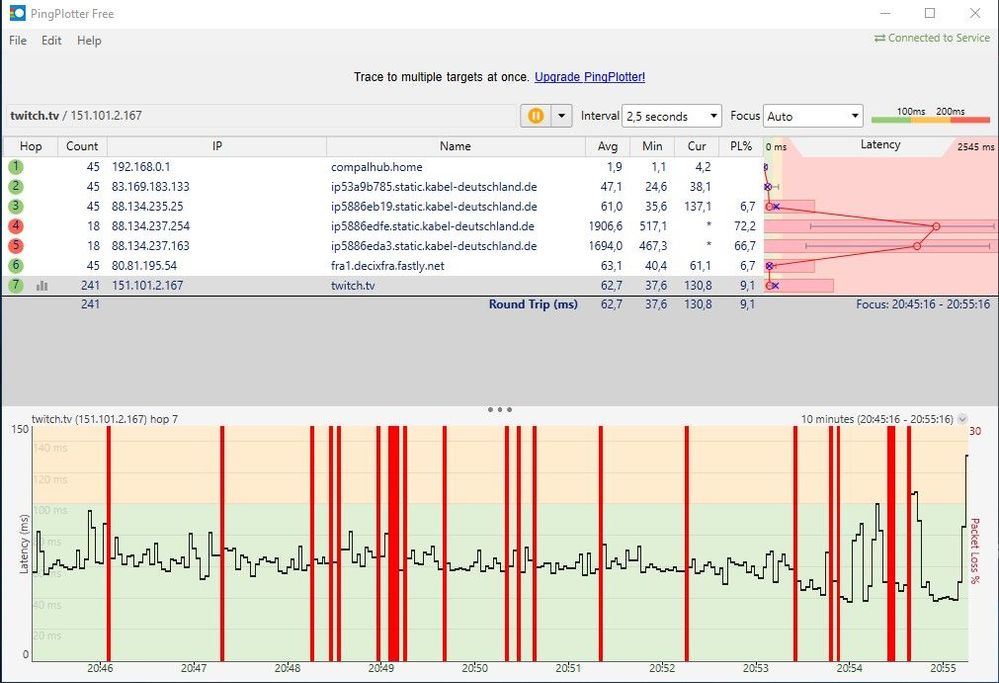This screenshot has width=999, height=683.
Task: Expand the 10 minutes timeline range chevron
Action: click(962, 420)
